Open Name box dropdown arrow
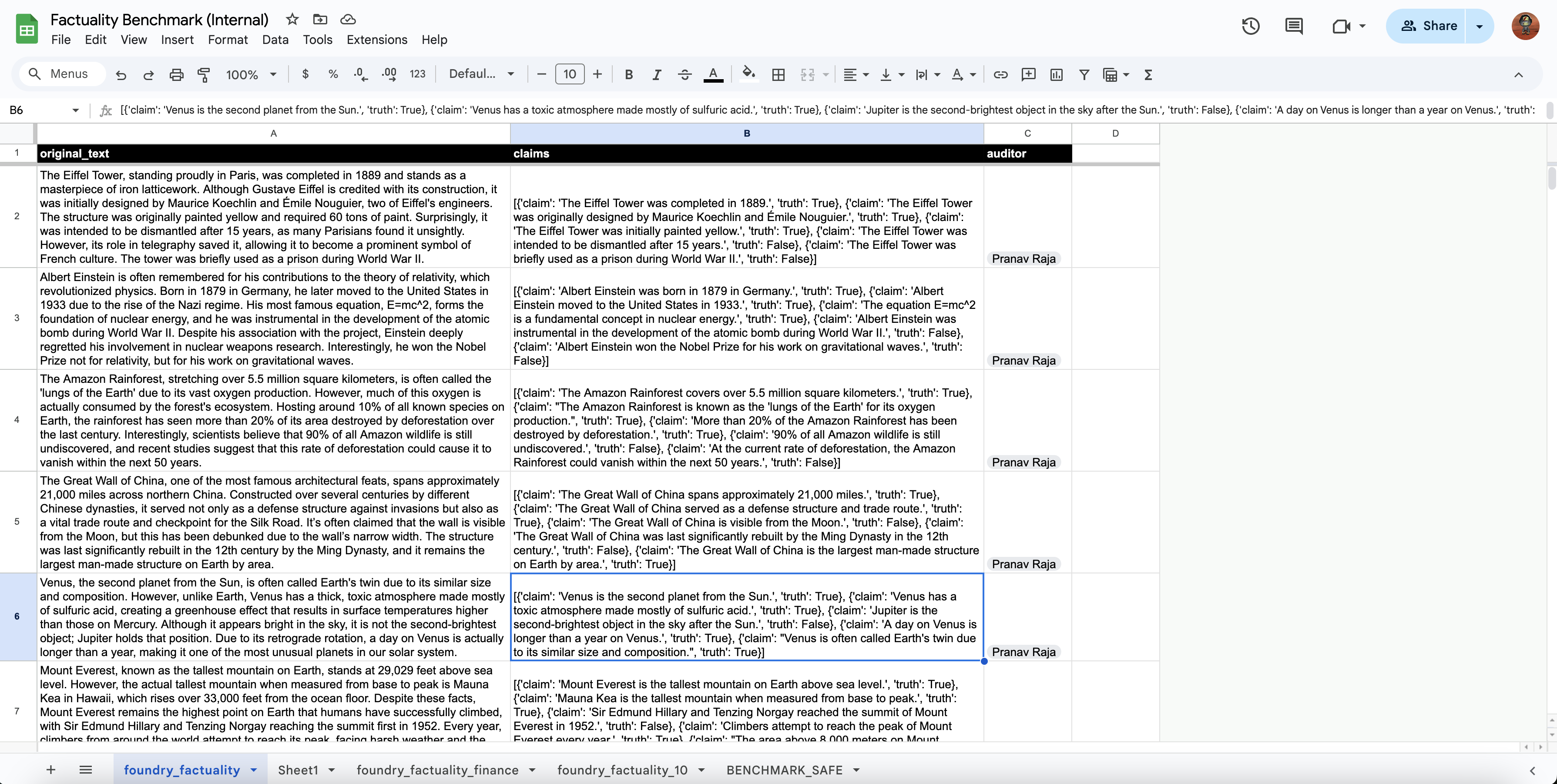1557x784 pixels. click(x=76, y=110)
